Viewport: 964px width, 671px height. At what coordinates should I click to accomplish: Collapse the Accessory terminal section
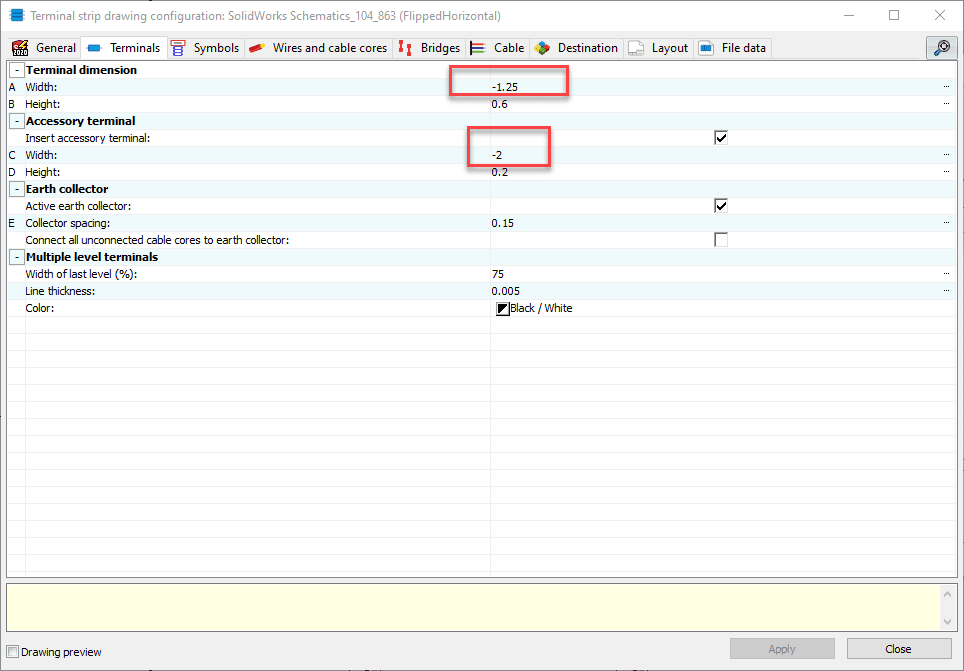click(17, 121)
